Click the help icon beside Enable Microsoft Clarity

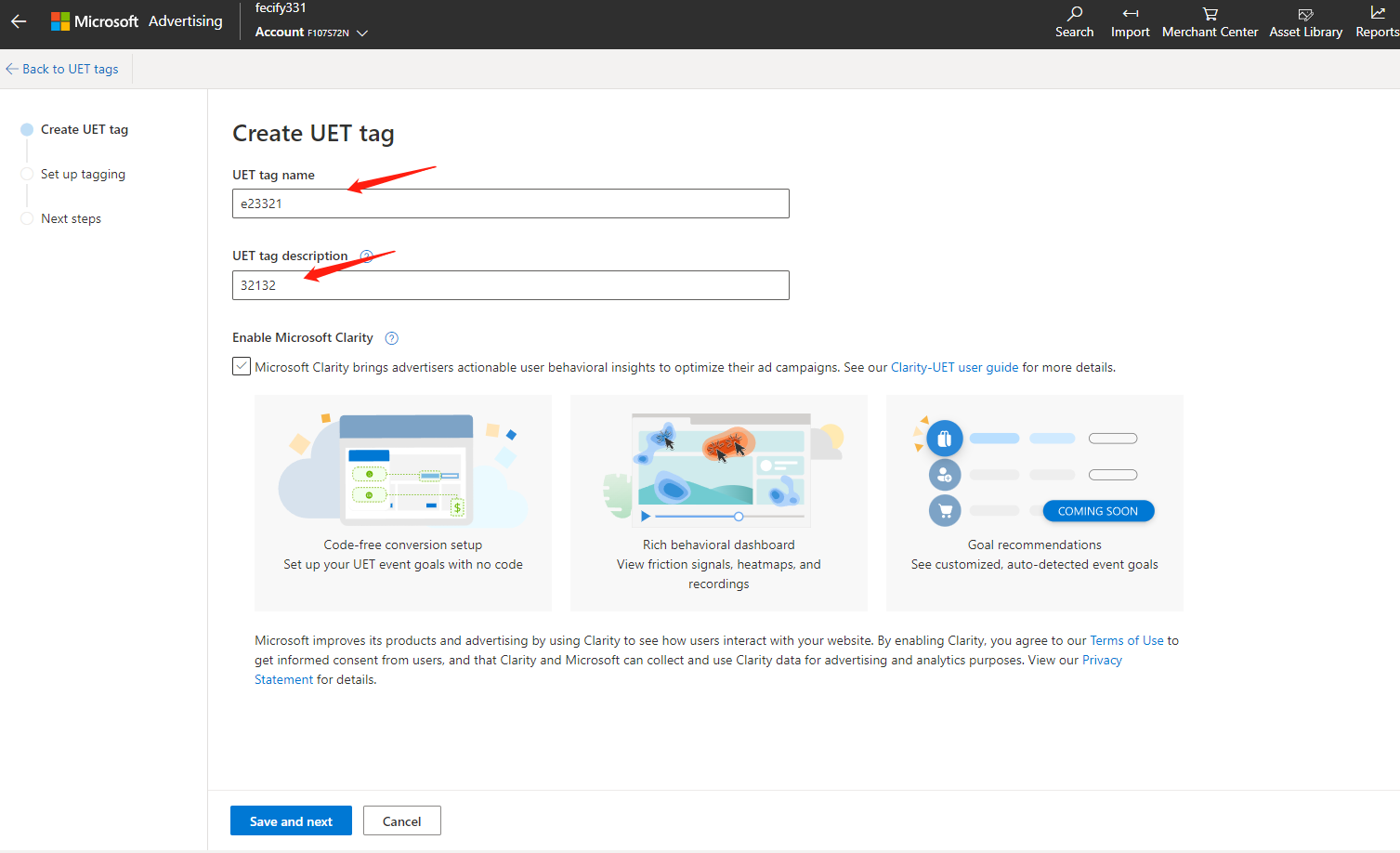[391, 338]
